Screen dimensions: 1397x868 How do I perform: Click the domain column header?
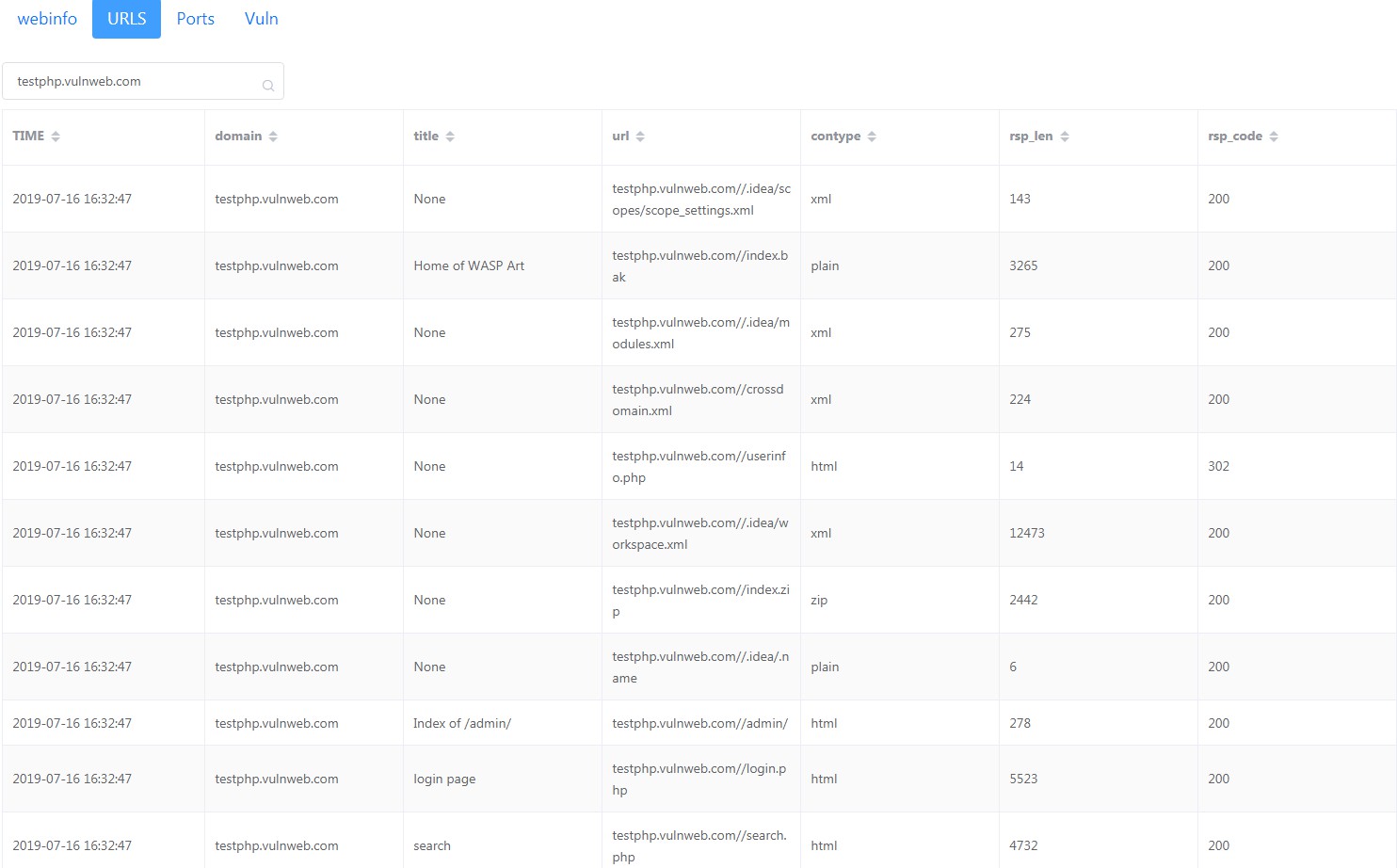[x=304, y=137]
